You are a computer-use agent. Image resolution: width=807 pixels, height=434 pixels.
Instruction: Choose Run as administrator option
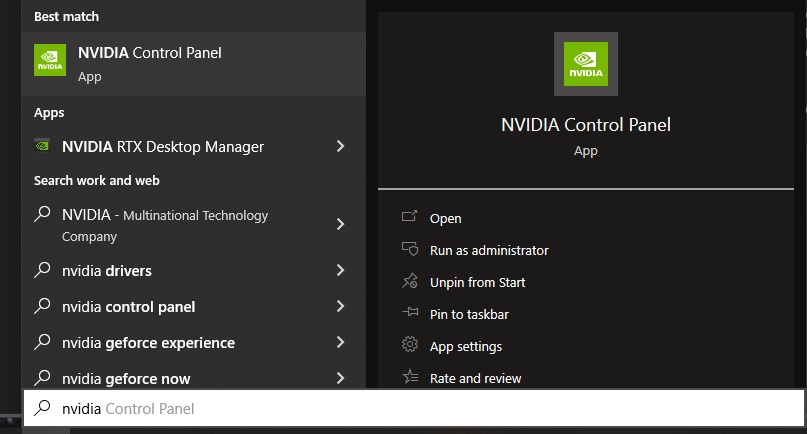tap(489, 250)
